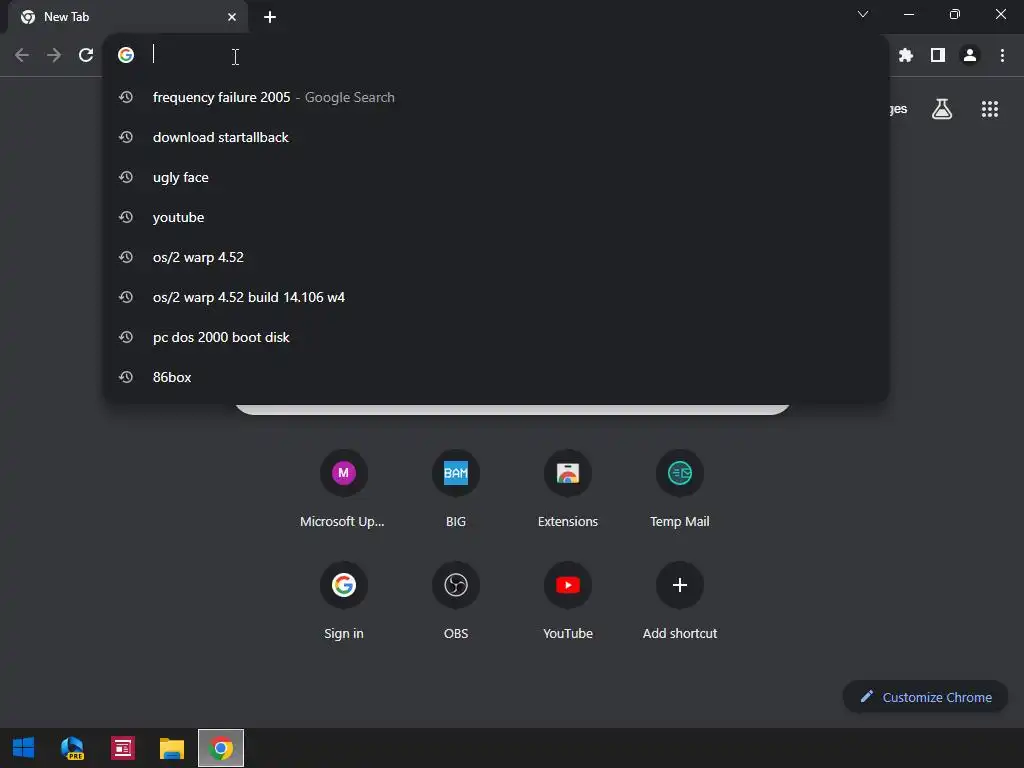Open the profile avatar icon
Image resolution: width=1024 pixels, height=768 pixels.
970,56
